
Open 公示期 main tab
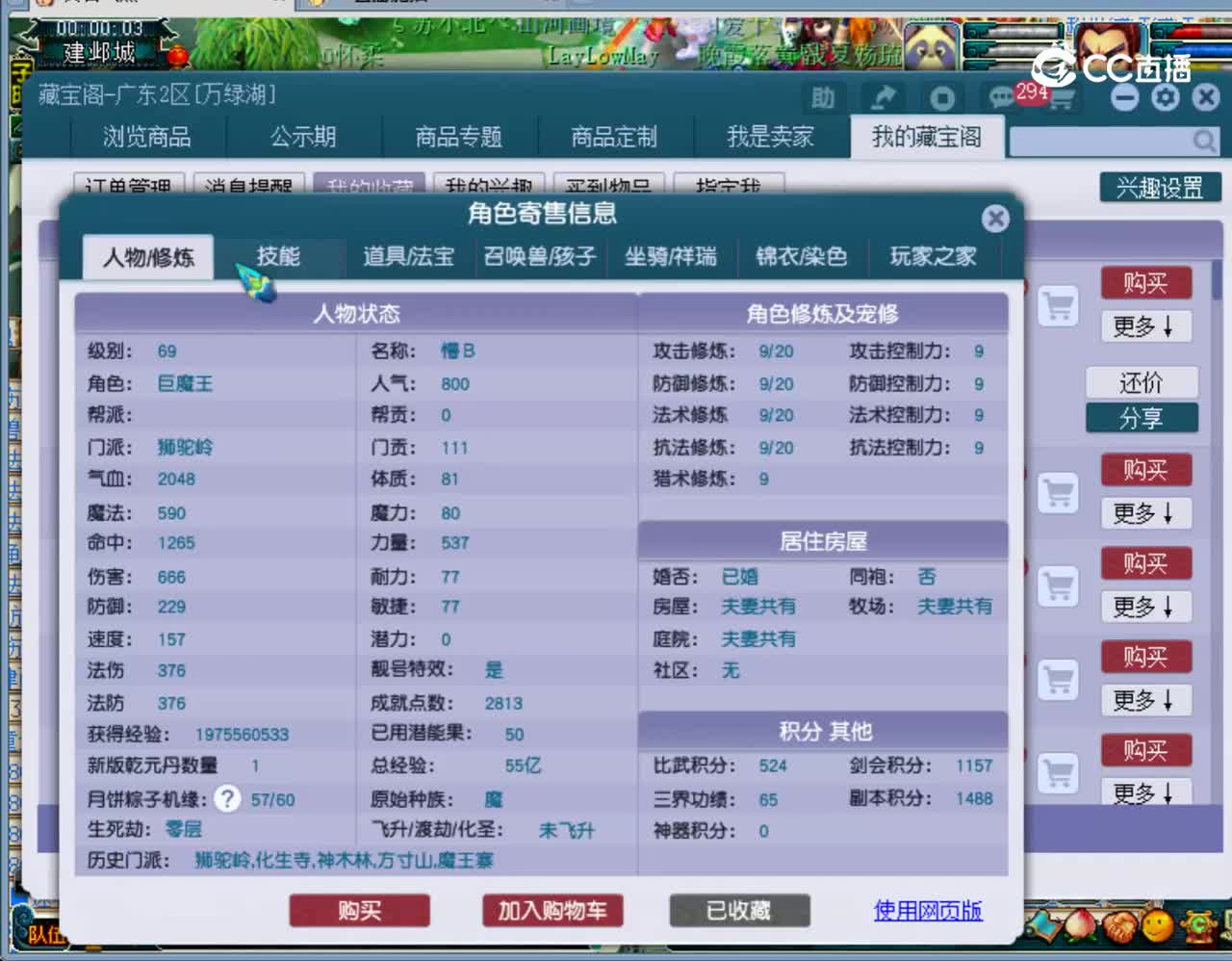303,137
